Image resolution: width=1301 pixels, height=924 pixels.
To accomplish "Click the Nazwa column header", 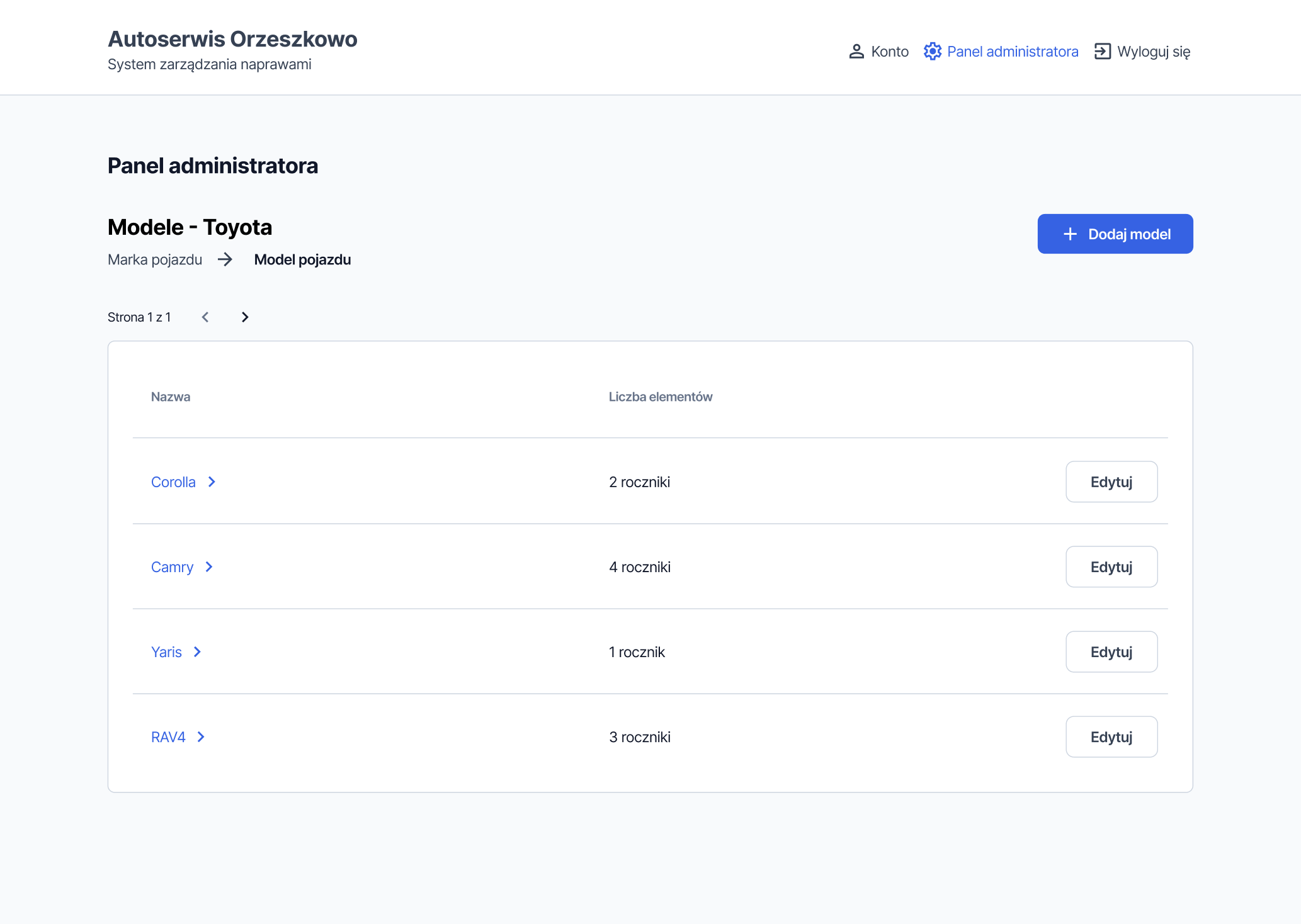I will tap(171, 397).
